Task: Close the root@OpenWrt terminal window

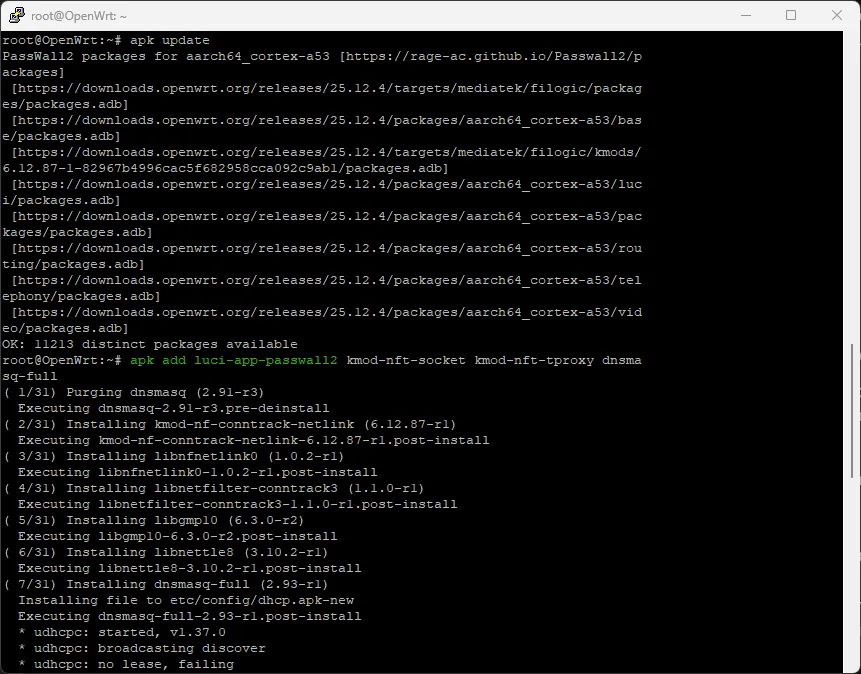Action: click(836, 15)
